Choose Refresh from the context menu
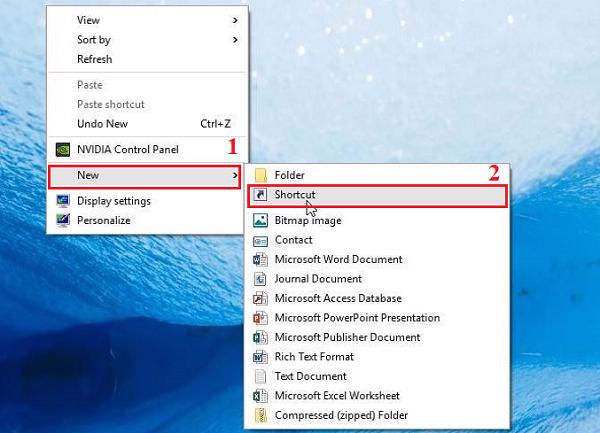This screenshot has width=600, height=433. 147,59
